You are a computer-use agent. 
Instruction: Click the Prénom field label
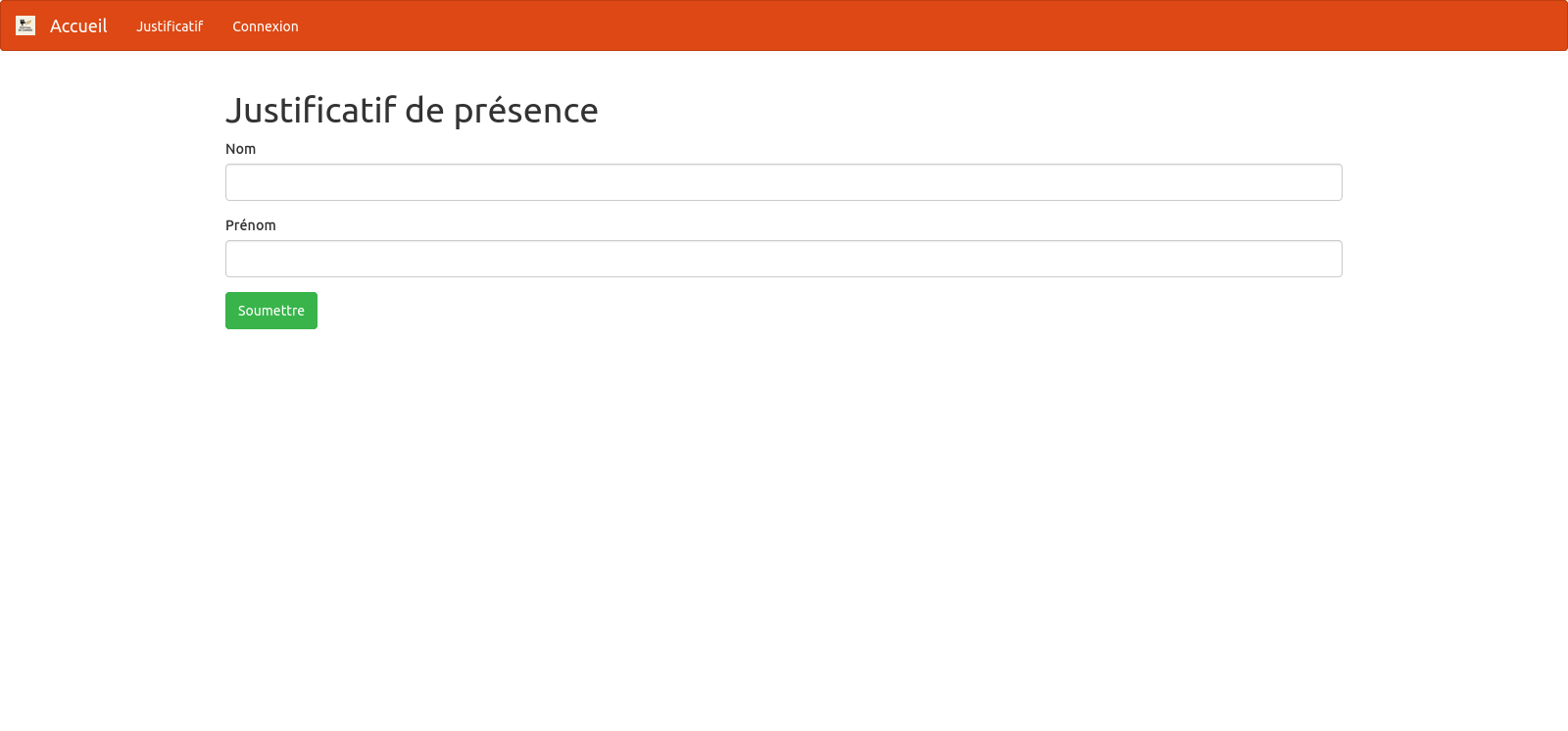251,225
